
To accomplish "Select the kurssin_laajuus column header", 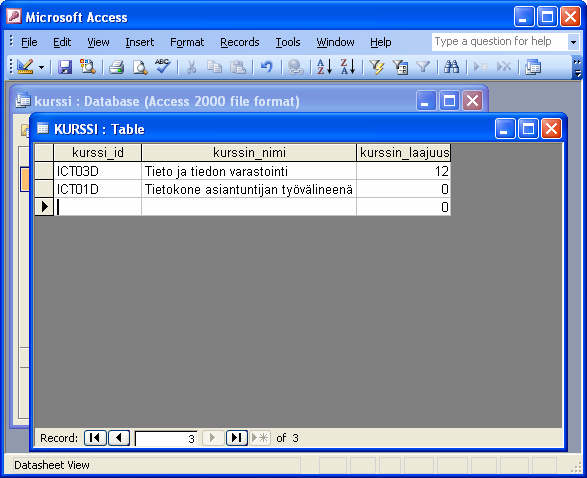I will (x=404, y=152).
